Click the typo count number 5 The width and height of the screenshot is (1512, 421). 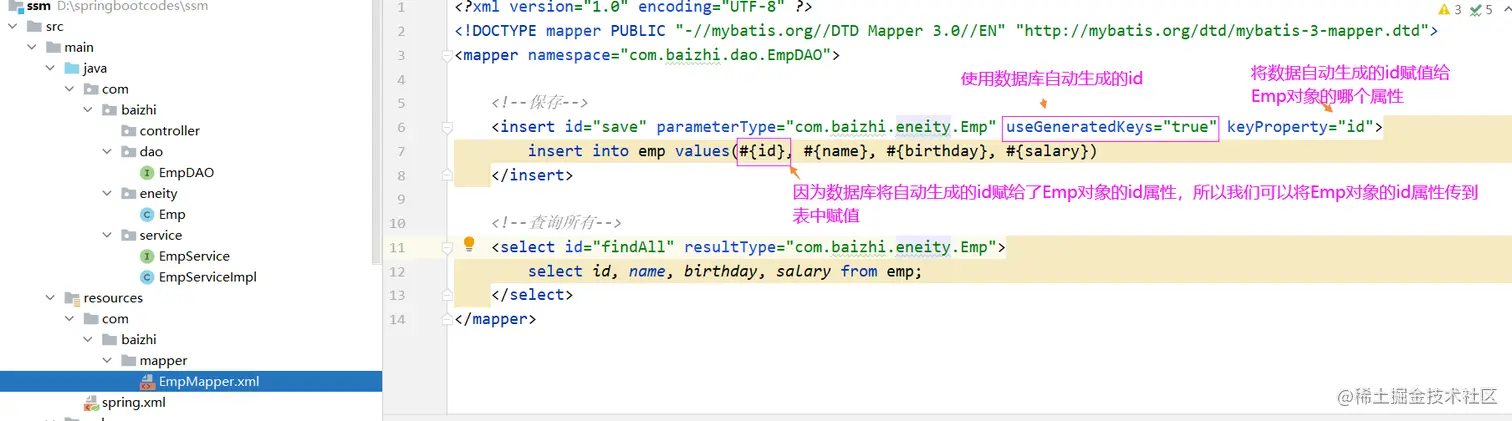click(1489, 10)
